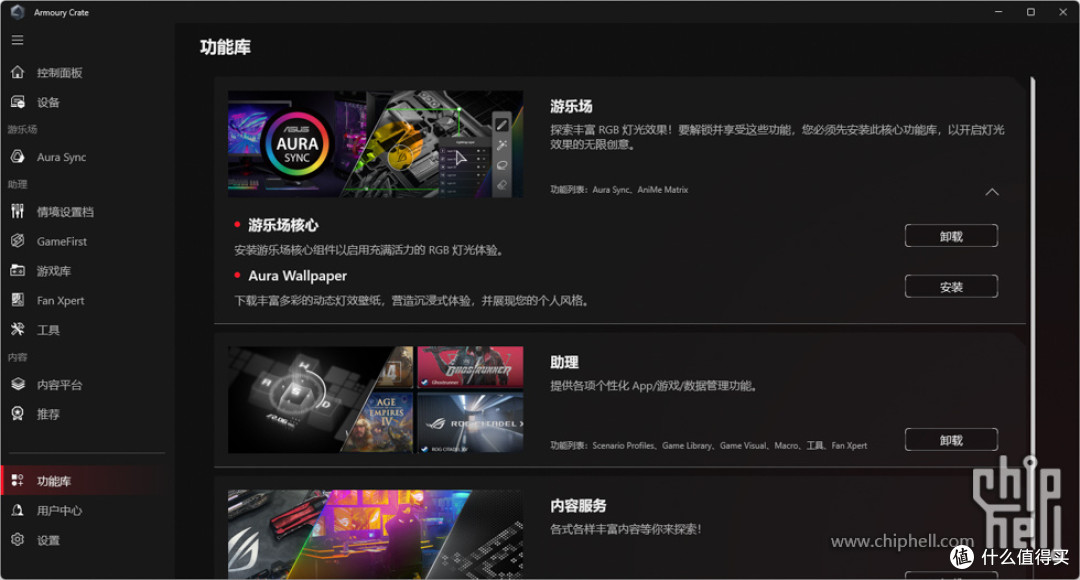Select 工具 label in sidebar
The width and height of the screenshot is (1080, 580).
[x=48, y=330]
